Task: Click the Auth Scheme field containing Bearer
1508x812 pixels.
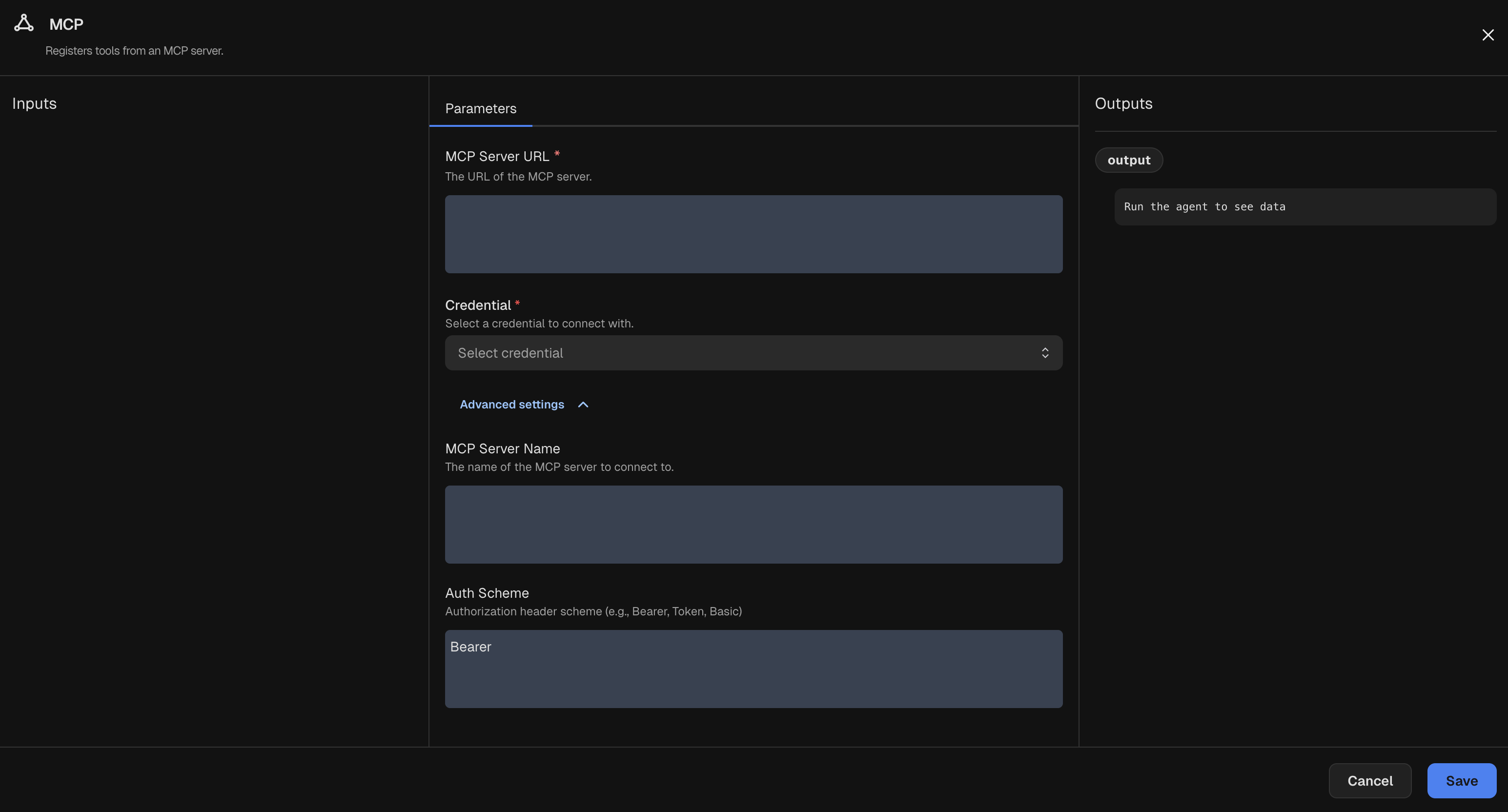Action: (754, 669)
